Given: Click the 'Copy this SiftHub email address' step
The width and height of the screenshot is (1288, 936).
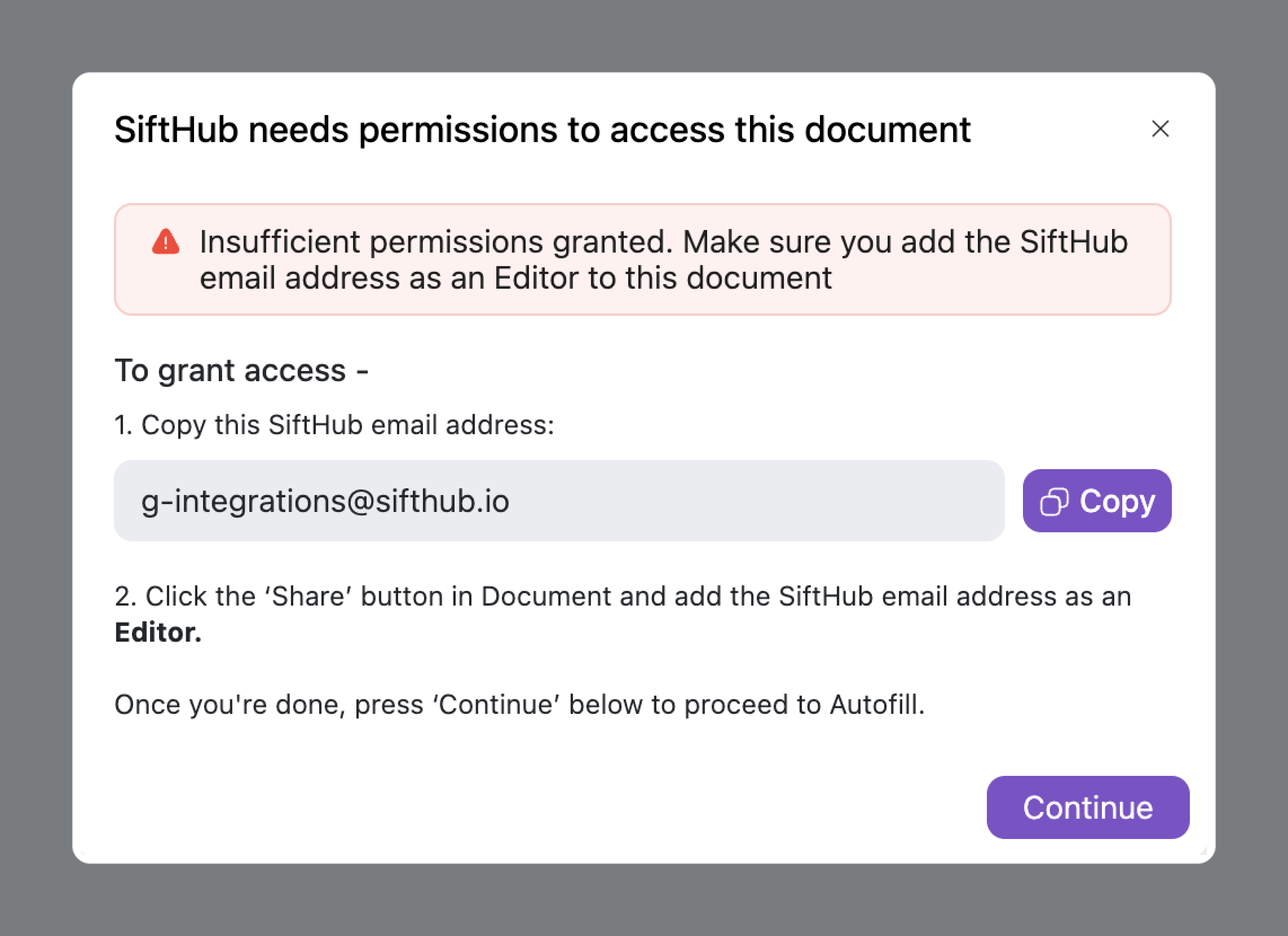Looking at the screenshot, I should [x=334, y=425].
